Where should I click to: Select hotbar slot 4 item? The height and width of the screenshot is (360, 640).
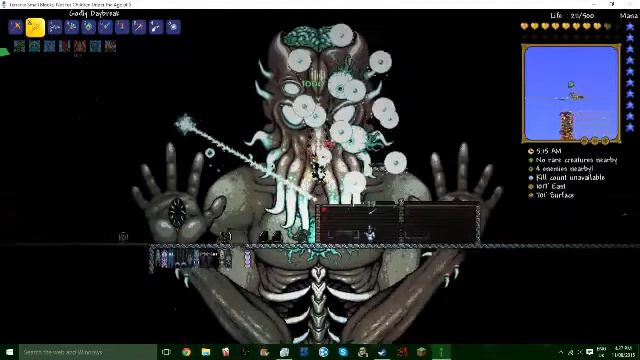click(x=71, y=27)
